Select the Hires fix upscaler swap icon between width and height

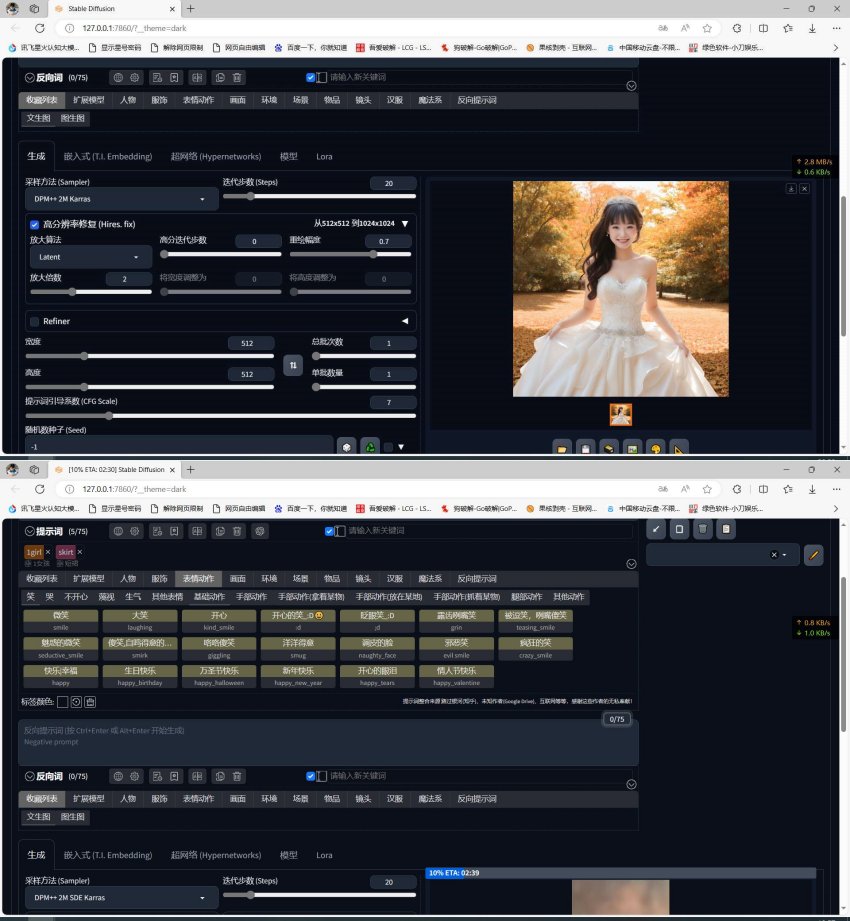293,365
